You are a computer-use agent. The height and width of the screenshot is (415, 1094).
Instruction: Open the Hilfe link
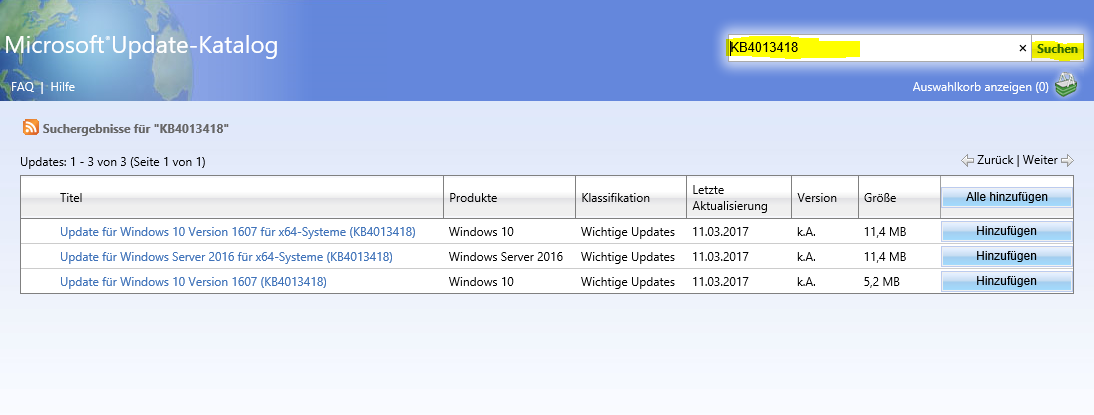point(62,87)
